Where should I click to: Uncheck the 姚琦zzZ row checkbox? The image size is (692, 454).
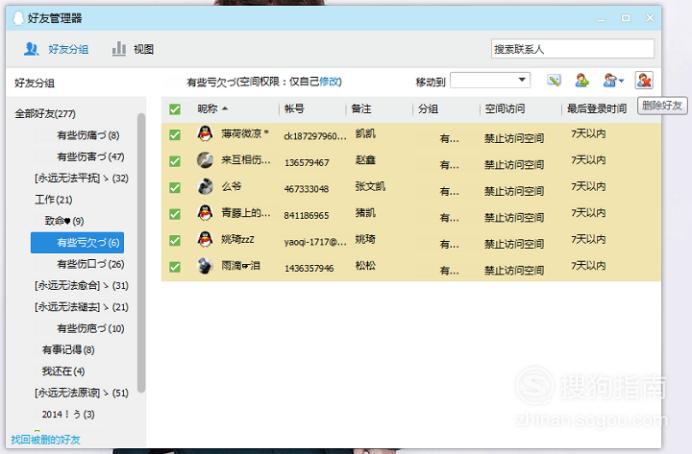175,240
